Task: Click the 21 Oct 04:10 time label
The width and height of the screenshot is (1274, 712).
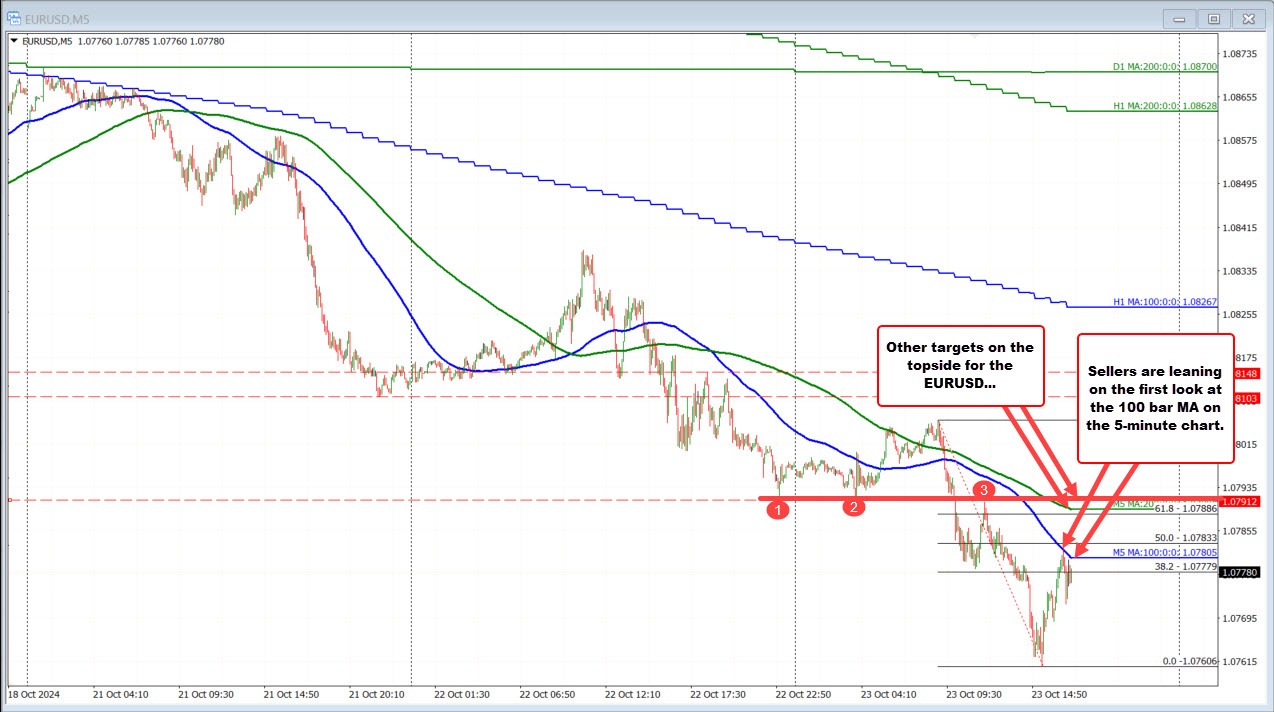Action: click(x=121, y=693)
